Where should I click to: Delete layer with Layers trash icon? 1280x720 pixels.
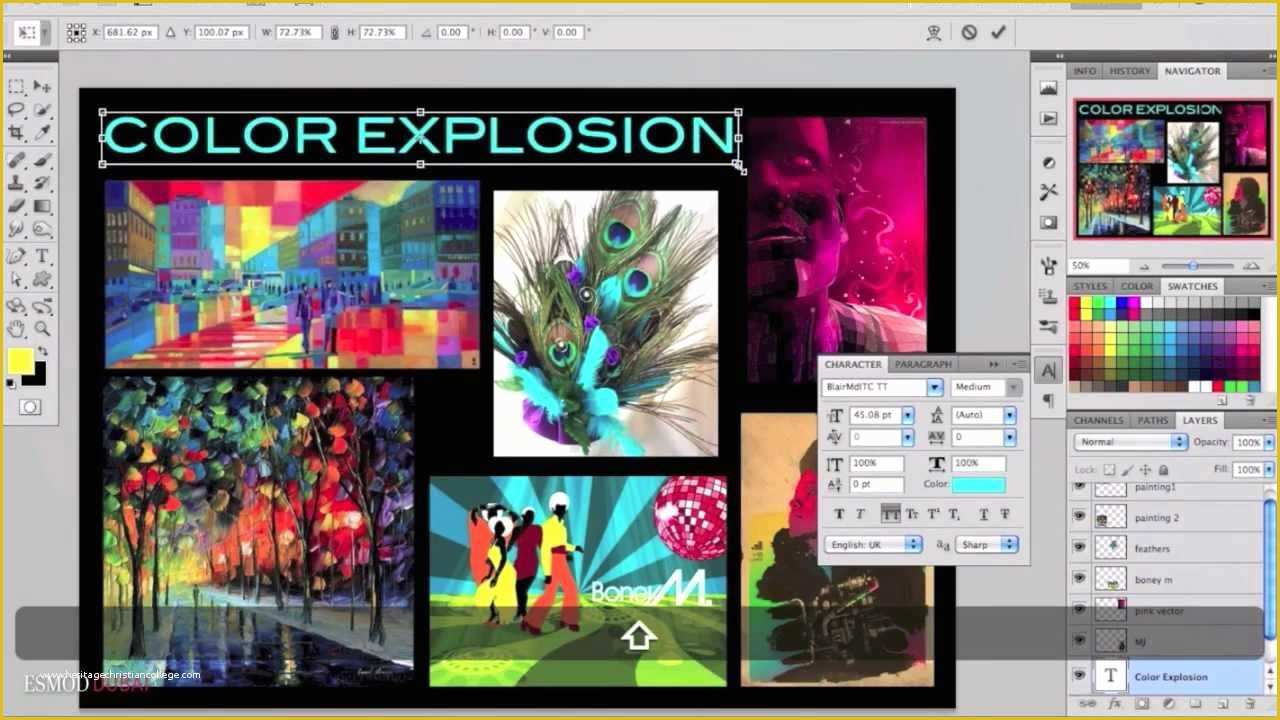coord(1250,705)
